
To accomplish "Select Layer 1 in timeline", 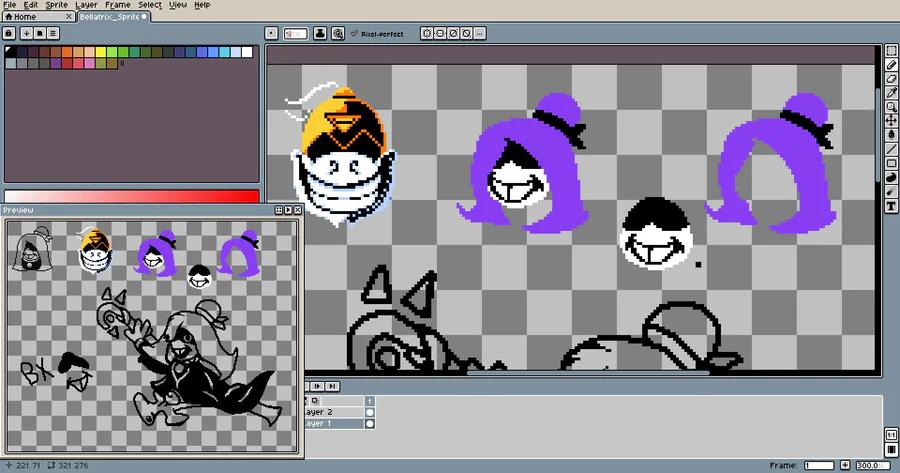I will [x=334, y=424].
